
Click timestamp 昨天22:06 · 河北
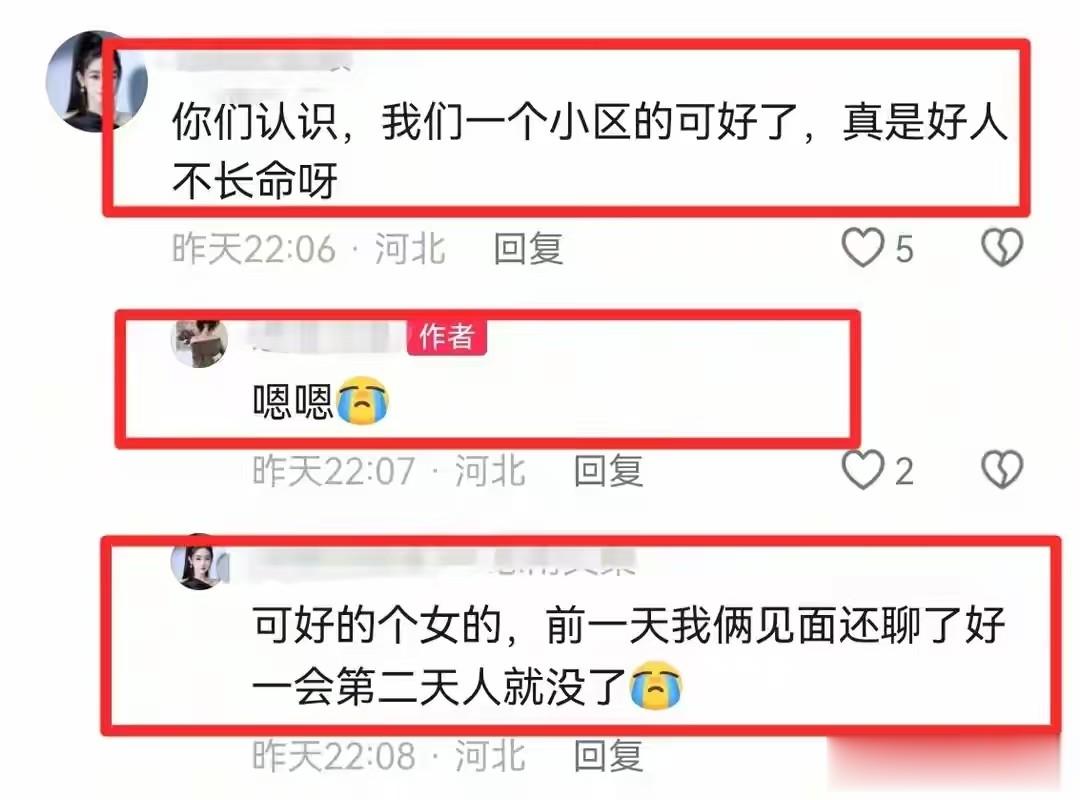tap(309, 249)
